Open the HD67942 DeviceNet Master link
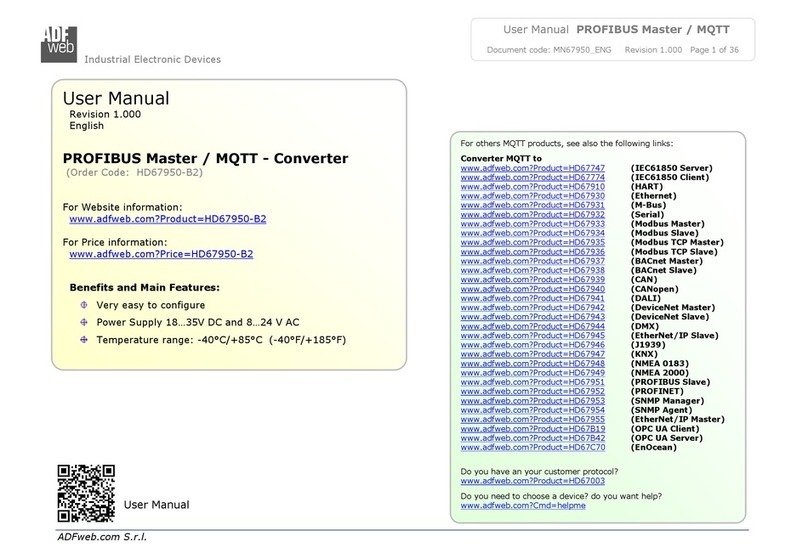 pos(533,308)
